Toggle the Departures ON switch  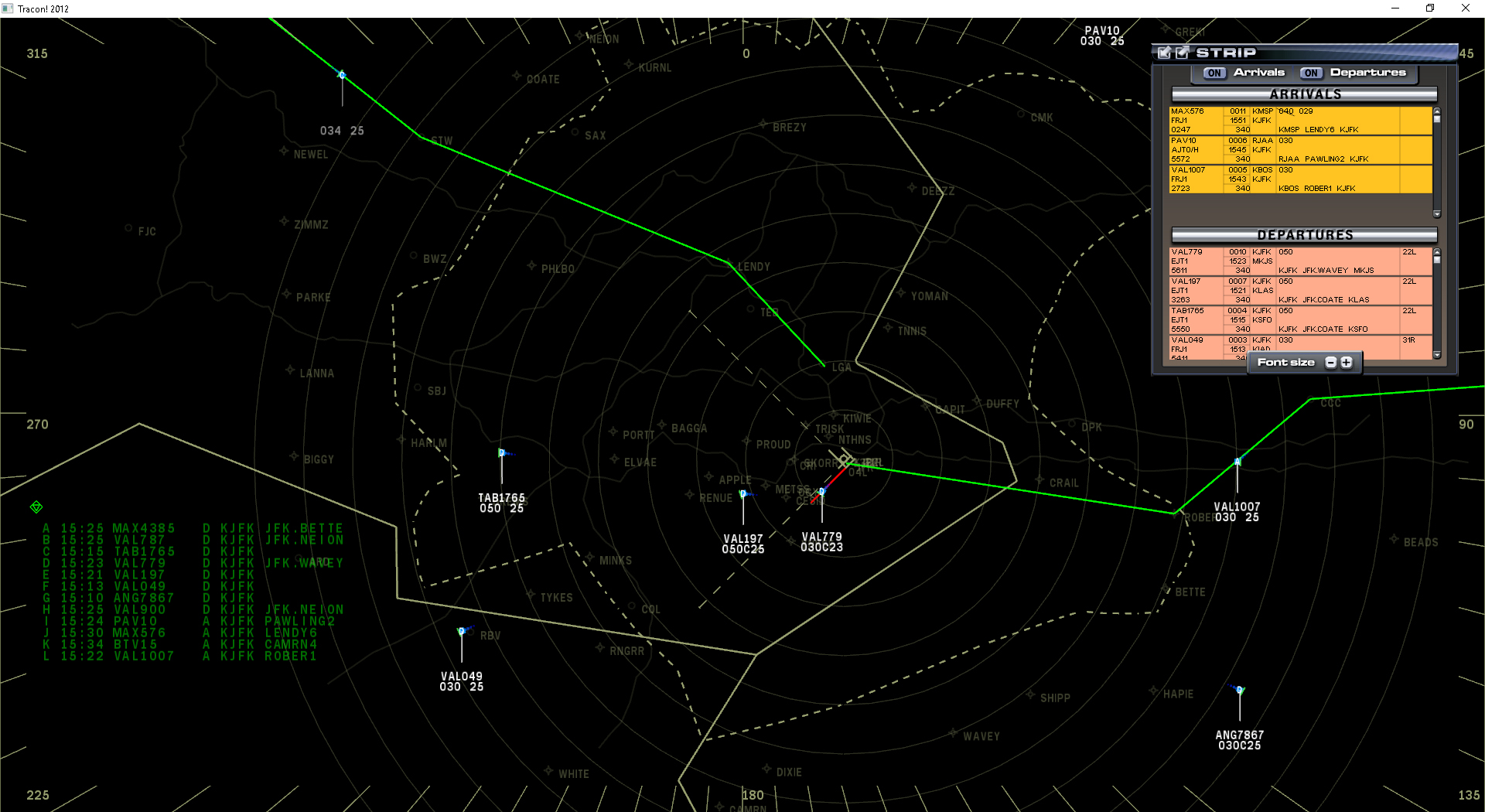(x=1311, y=73)
